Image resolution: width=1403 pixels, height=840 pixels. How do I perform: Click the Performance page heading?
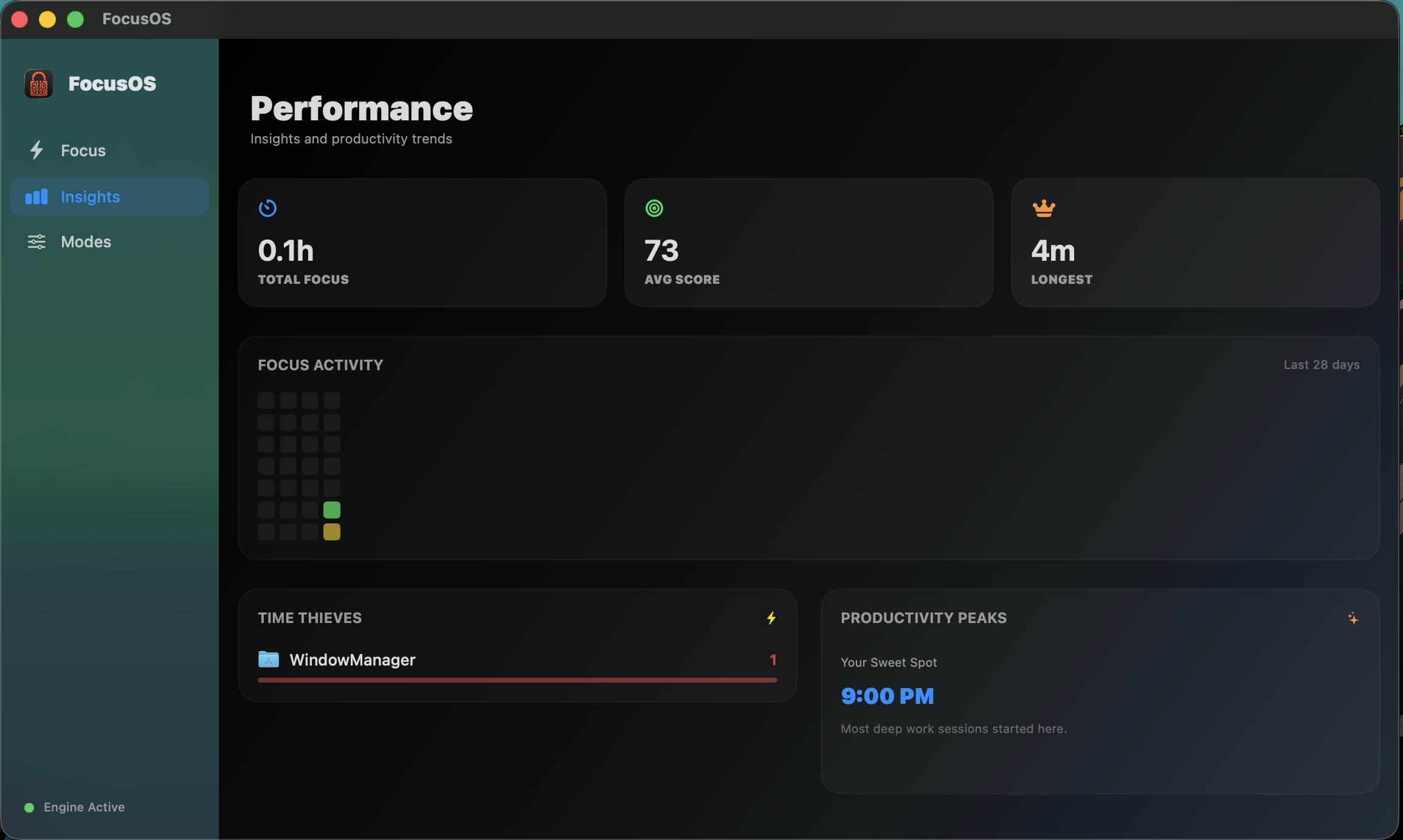pyautogui.click(x=362, y=109)
